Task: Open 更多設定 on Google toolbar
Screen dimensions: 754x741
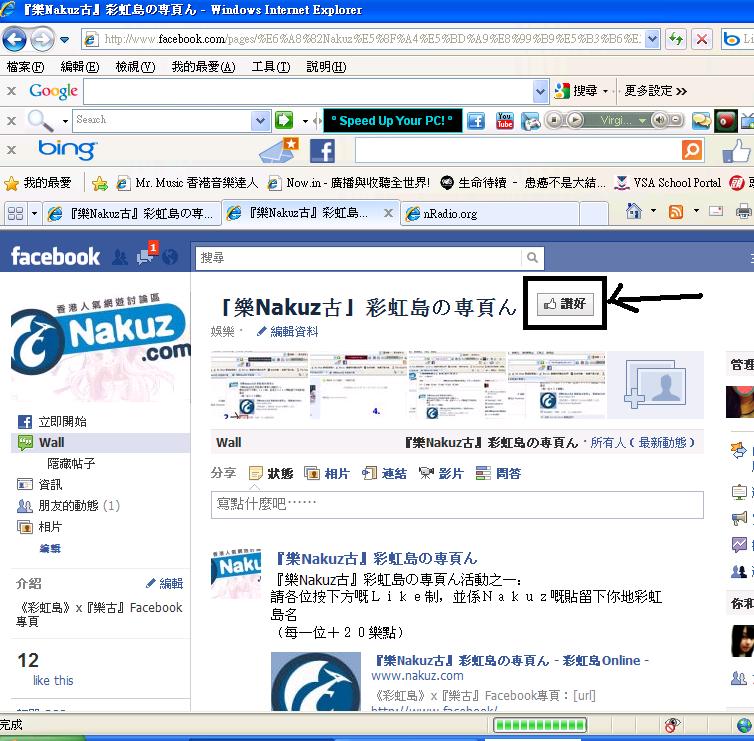Action: point(655,91)
